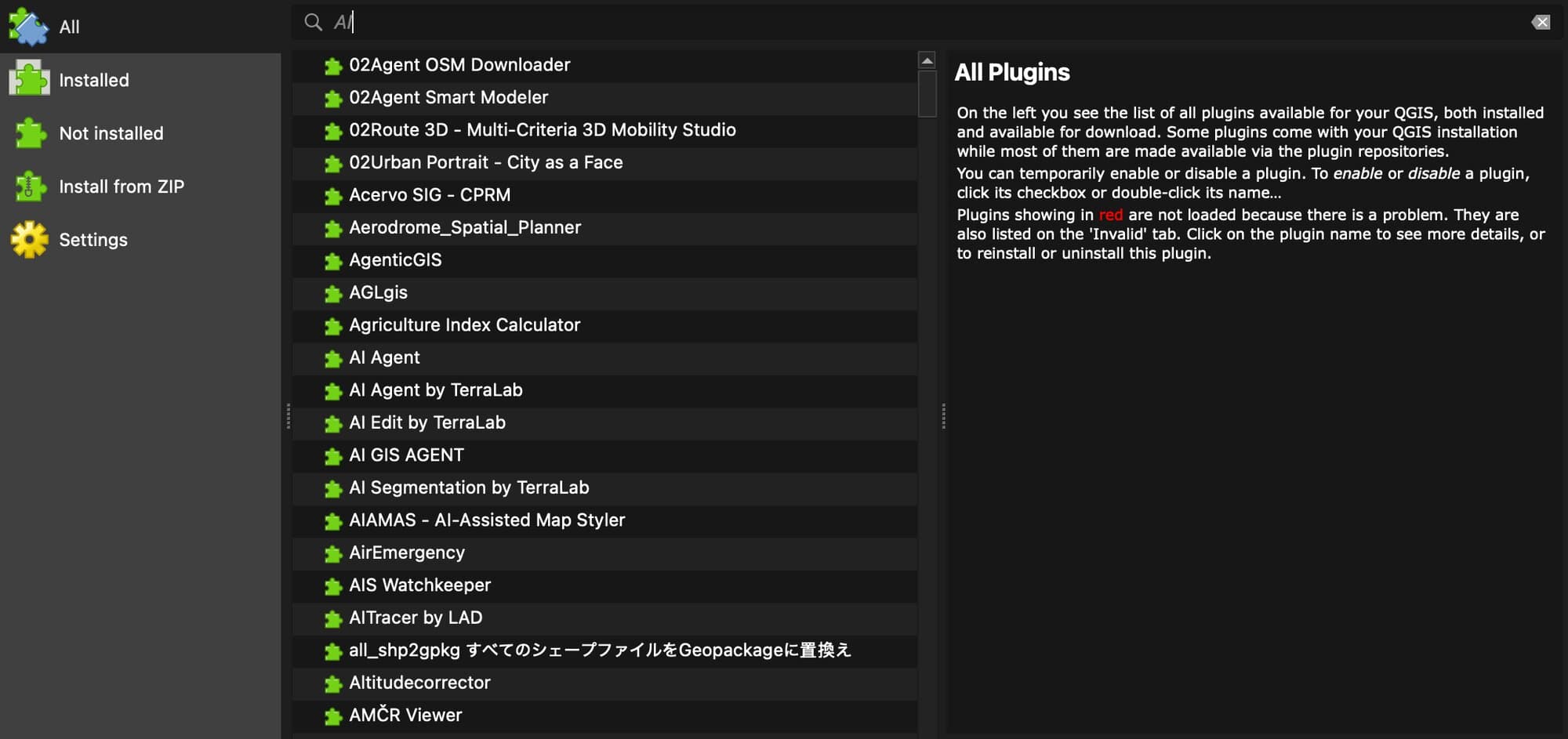The image size is (1568, 739).
Task: Click the icon beside AIS Watchkeeper
Action: tap(333, 586)
